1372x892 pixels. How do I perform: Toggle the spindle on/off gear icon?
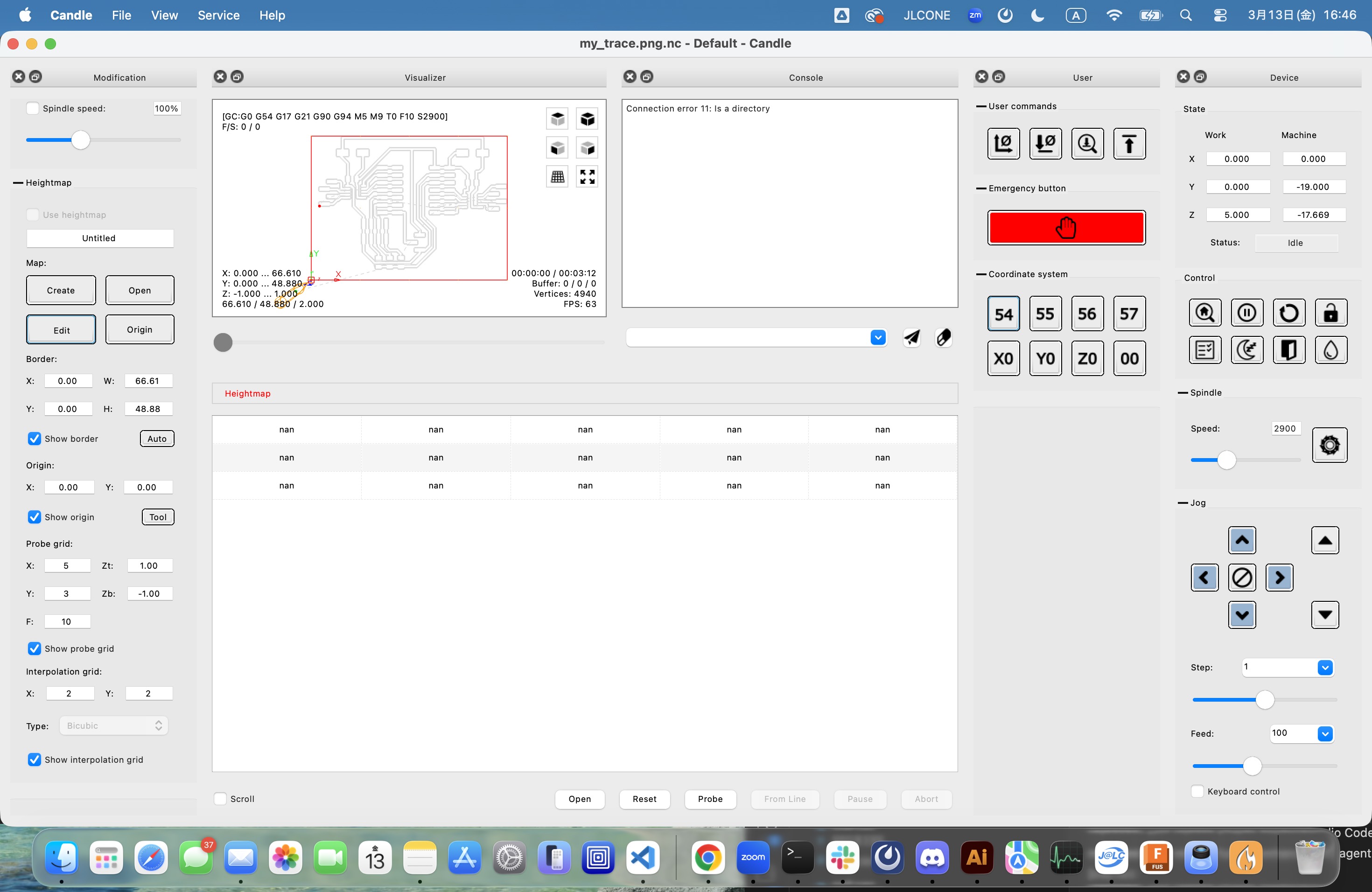coord(1330,445)
